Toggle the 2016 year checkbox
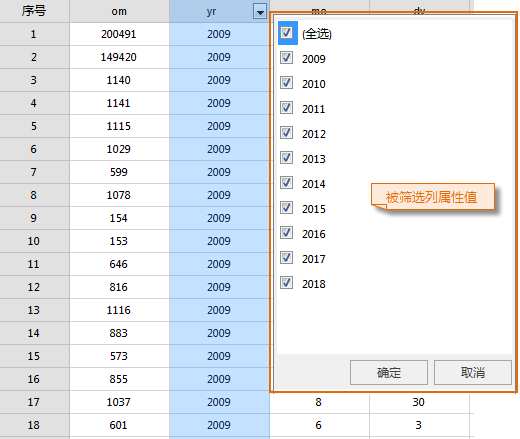Image resolution: width=520 pixels, height=439 pixels. click(287, 233)
